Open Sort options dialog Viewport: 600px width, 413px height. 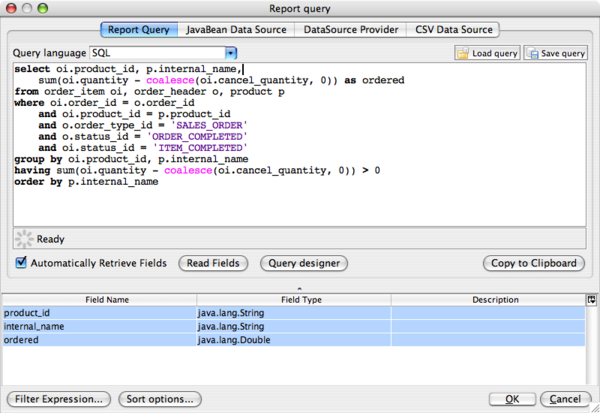tap(160, 399)
